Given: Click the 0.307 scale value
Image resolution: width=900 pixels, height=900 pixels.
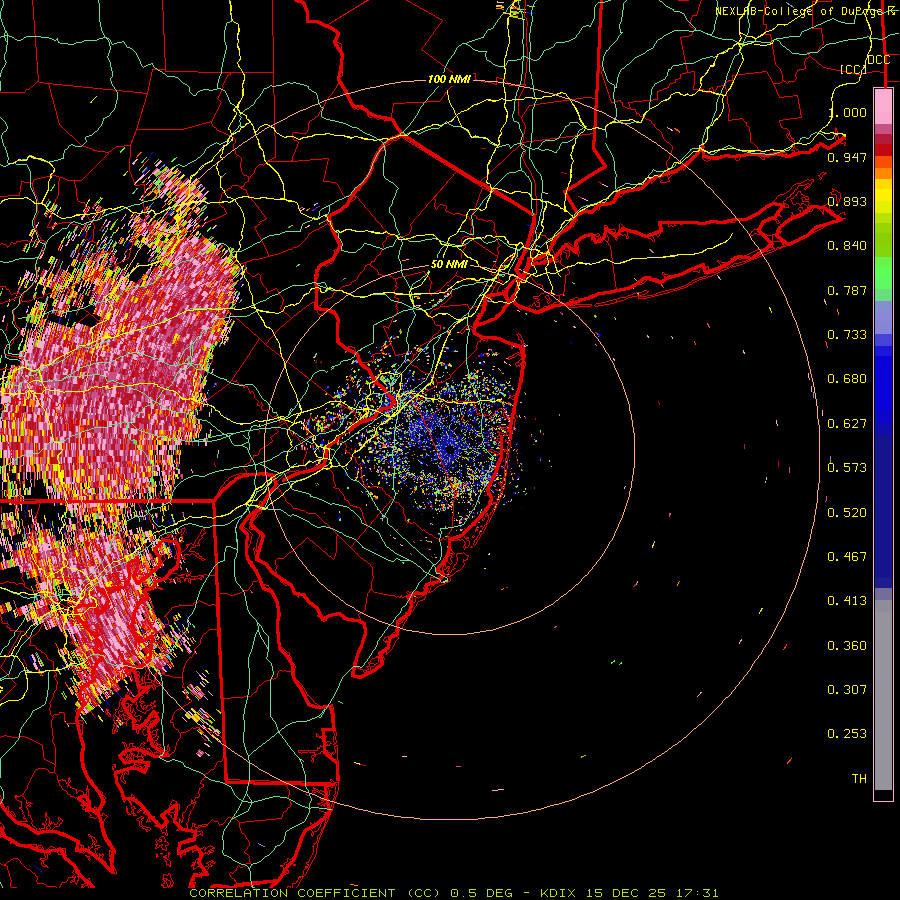Looking at the screenshot, I should click(x=847, y=690).
